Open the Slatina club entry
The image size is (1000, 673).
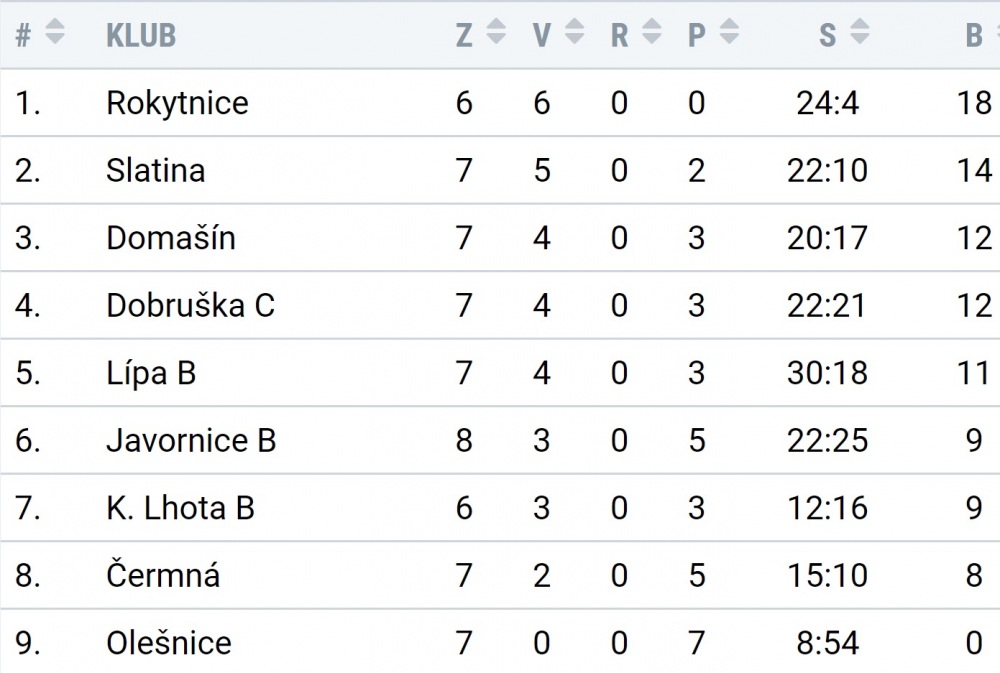pyautogui.click(x=156, y=171)
